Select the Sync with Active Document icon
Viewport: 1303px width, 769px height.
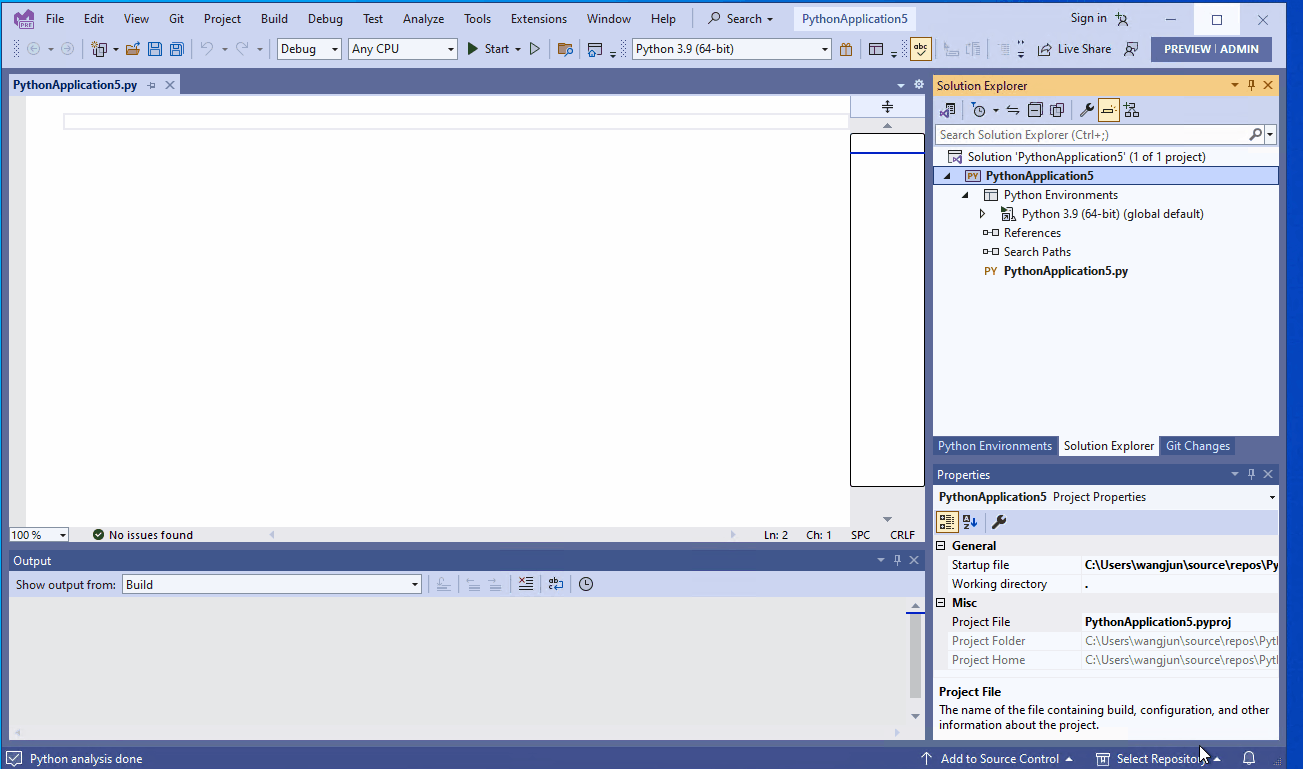[1012, 110]
